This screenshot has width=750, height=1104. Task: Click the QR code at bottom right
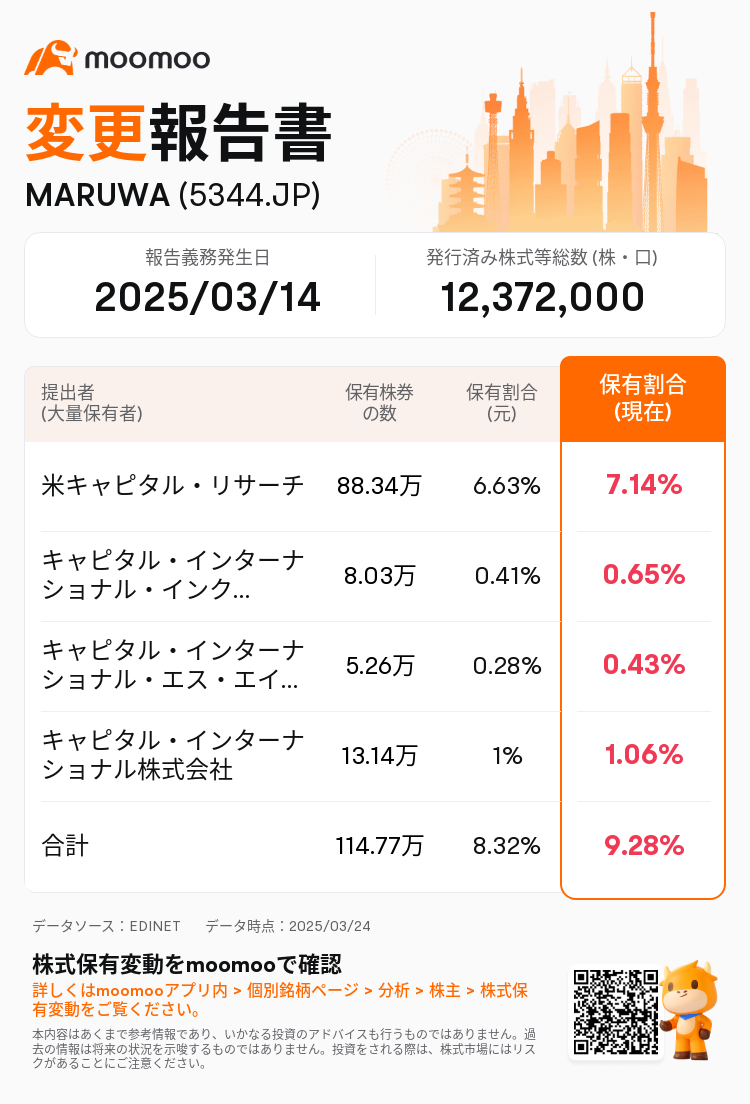(x=615, y=1012)
